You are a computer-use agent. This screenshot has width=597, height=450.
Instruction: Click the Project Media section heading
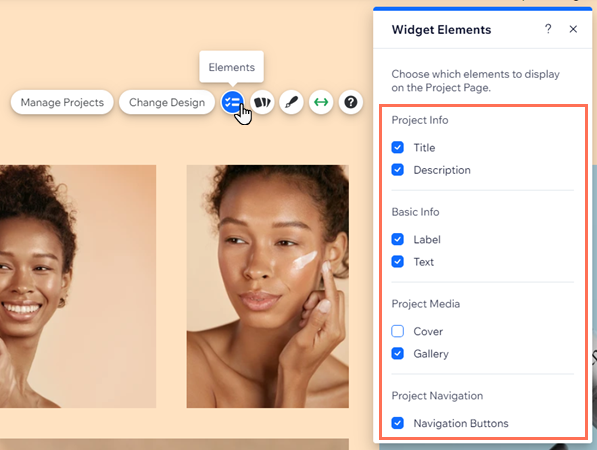[x=426, y=304]
